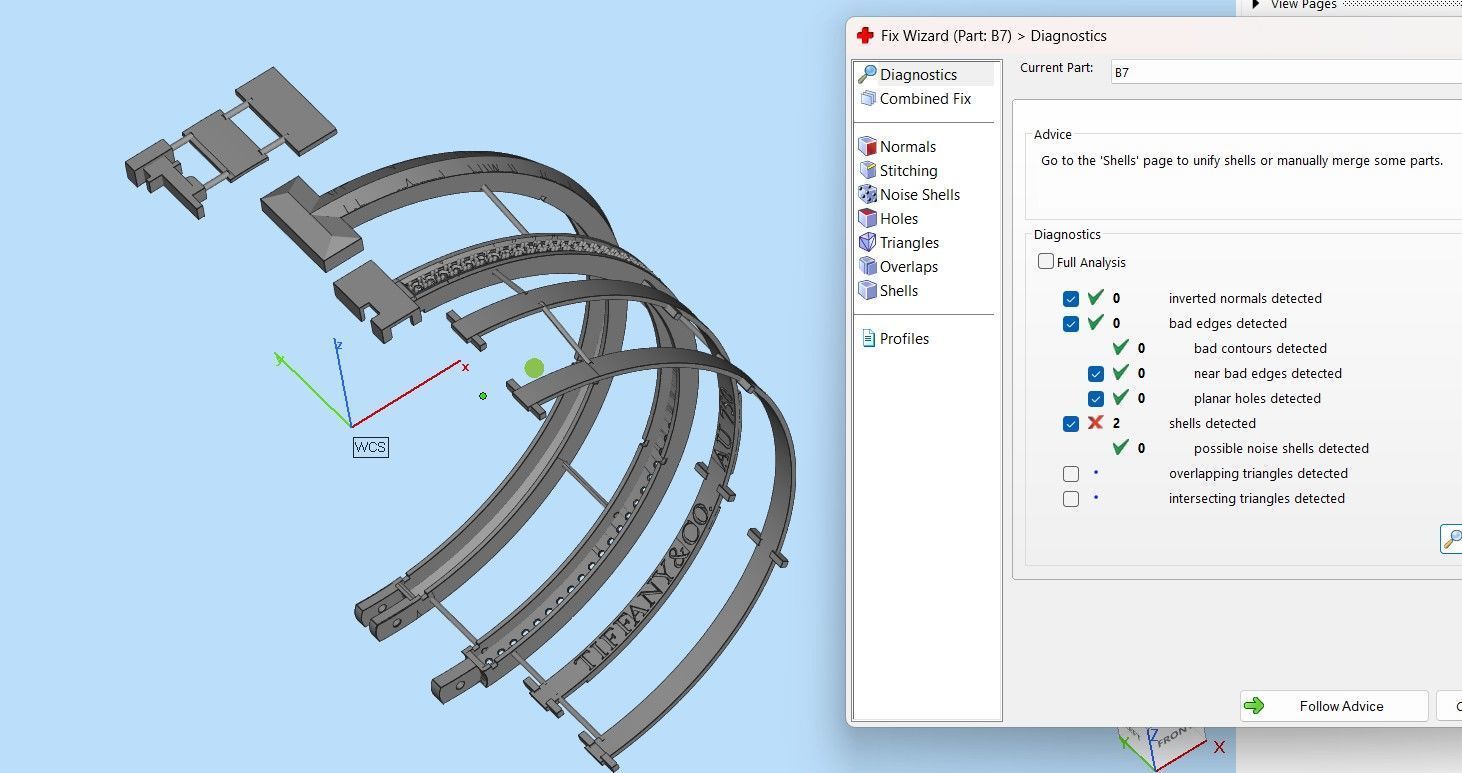1462x773 pixels.
Task: Uncheck shells detected checkbox
Action: 1071,423
